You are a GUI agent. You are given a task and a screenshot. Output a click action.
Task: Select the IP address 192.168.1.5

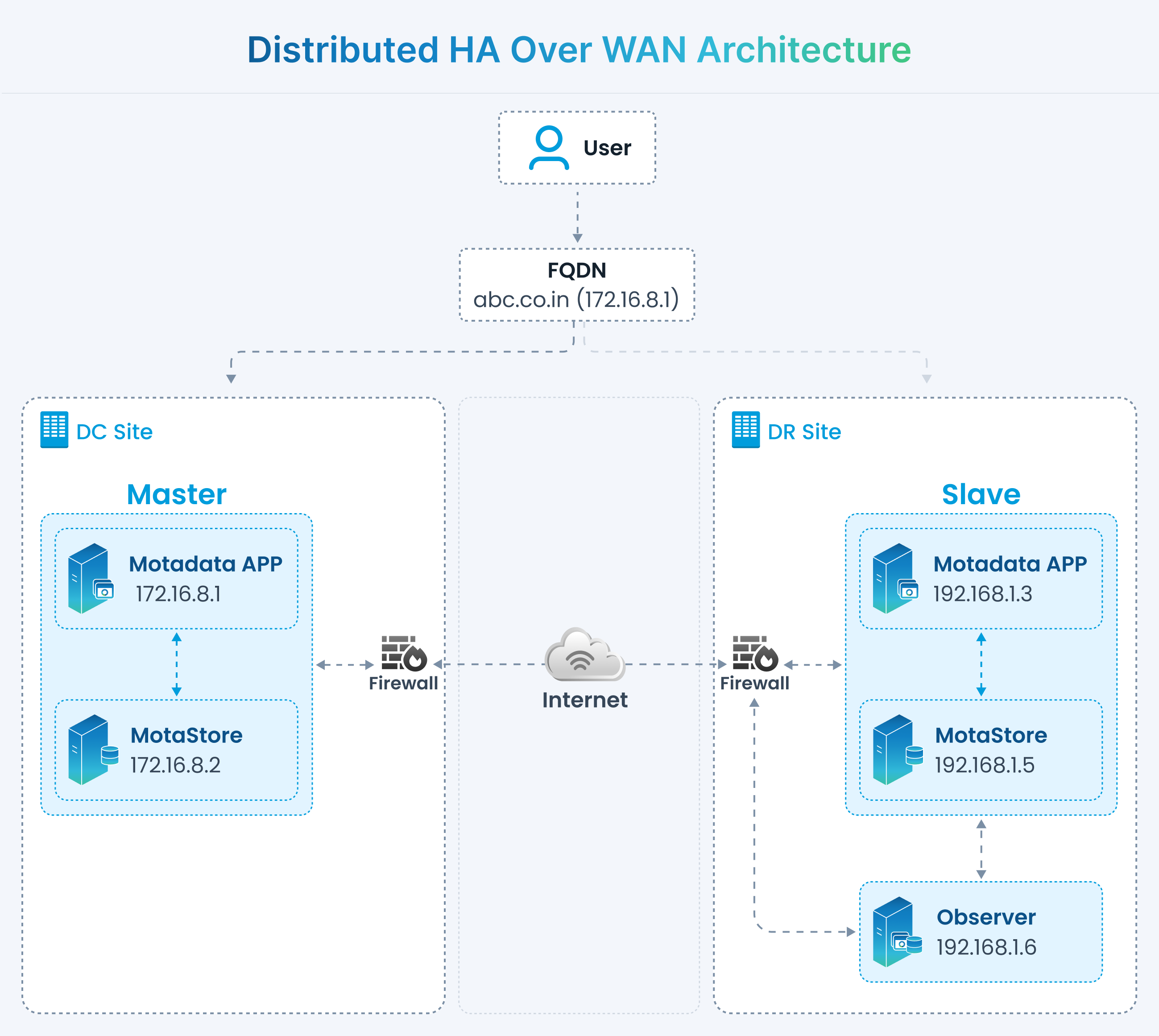tap(985, 765)
